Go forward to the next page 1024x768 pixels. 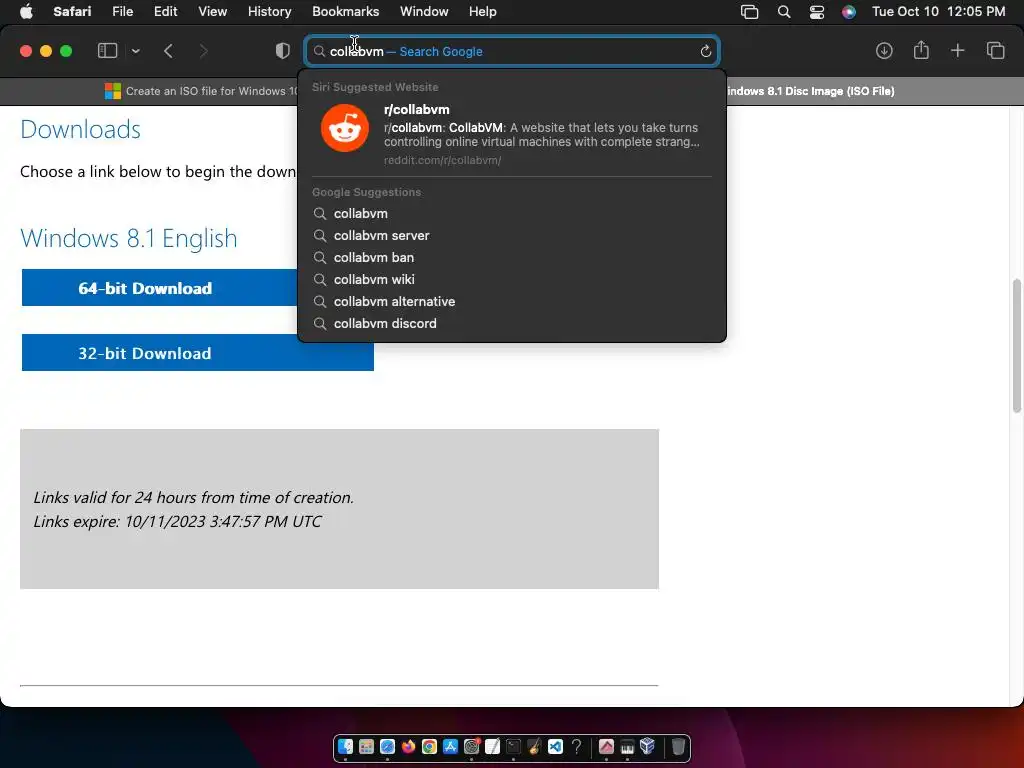(x=203, y=51)
